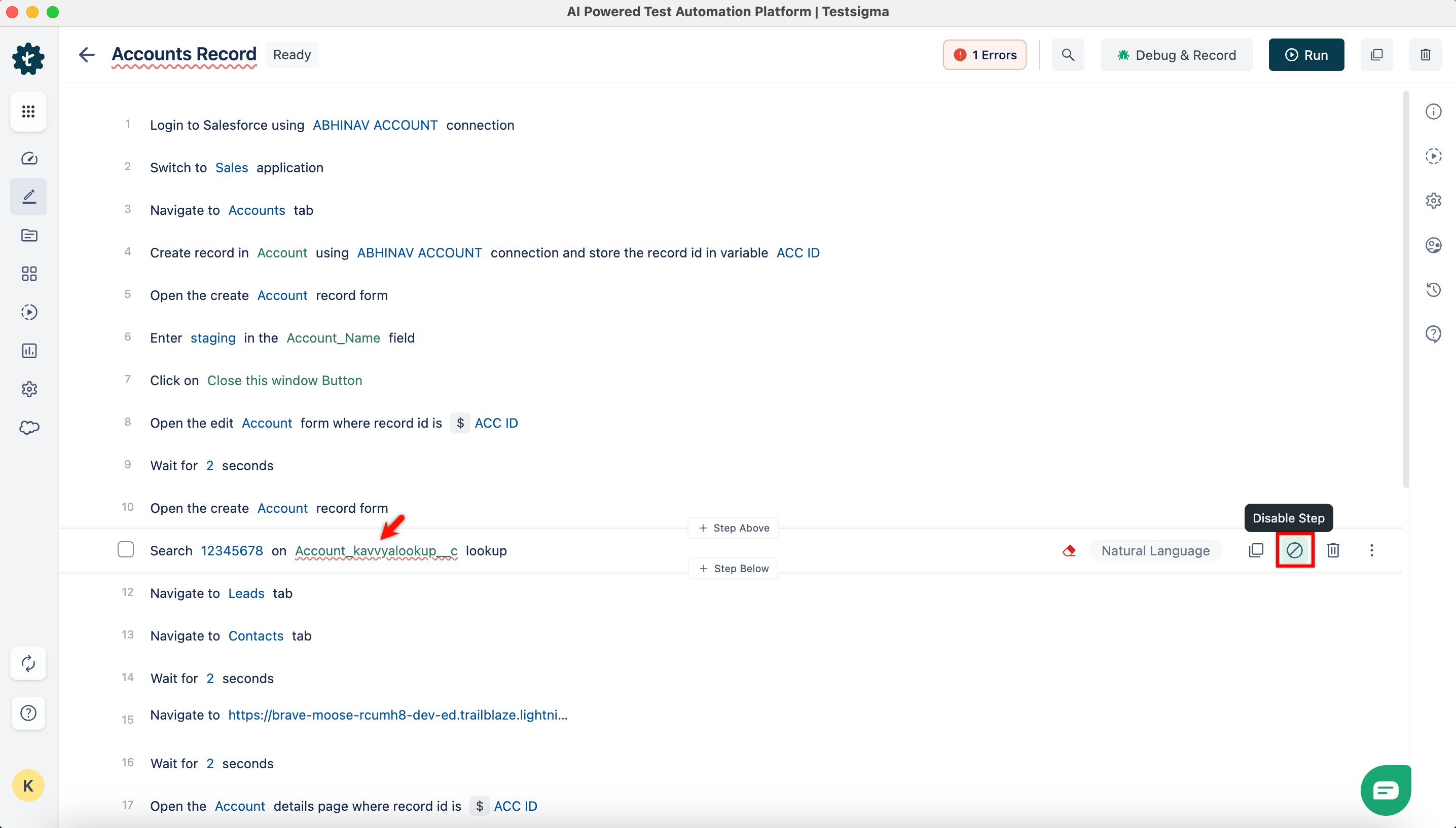Delete step 11 with its trash icon

point(1333,550)
